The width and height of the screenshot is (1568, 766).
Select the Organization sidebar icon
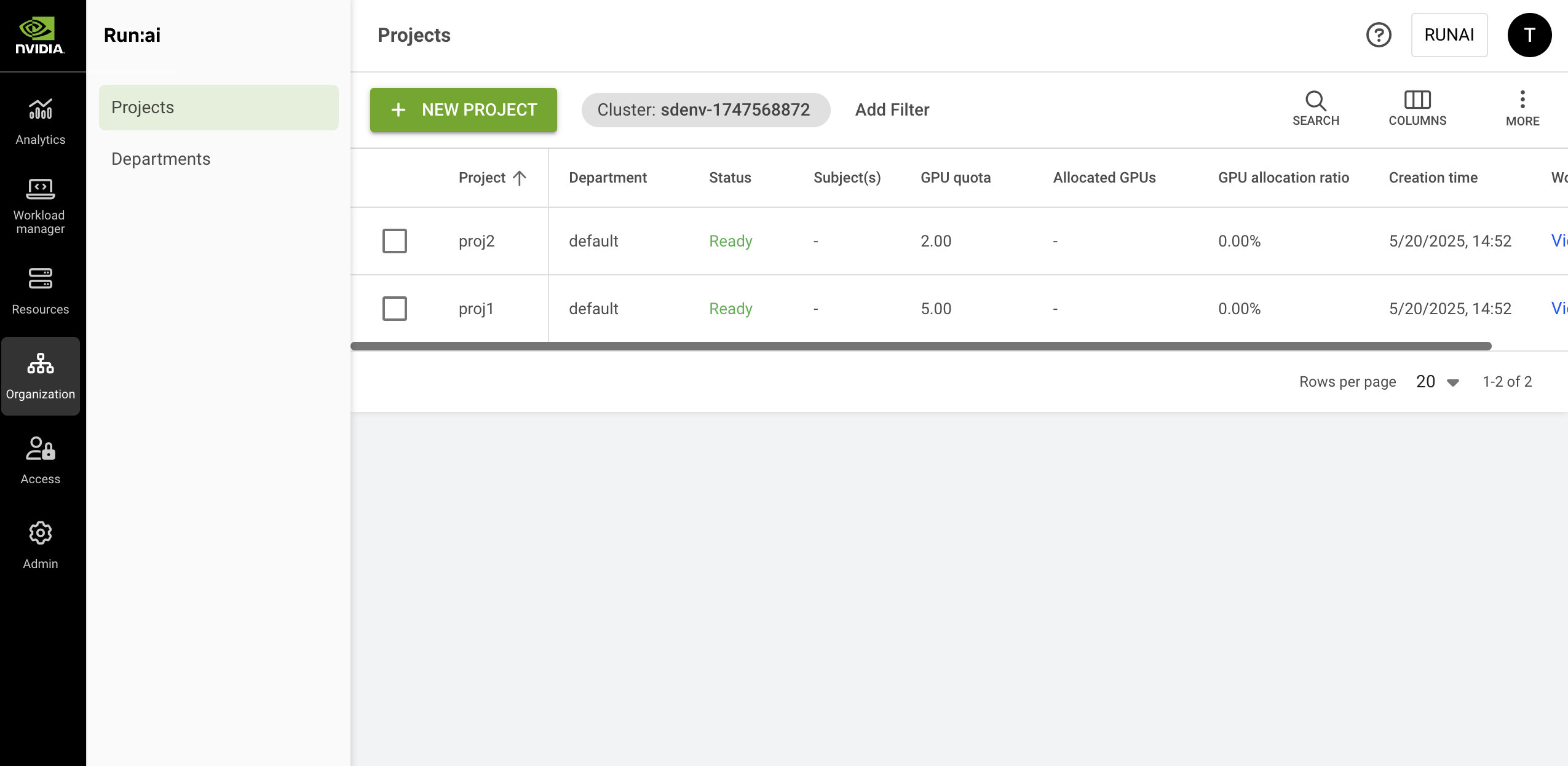41,376
